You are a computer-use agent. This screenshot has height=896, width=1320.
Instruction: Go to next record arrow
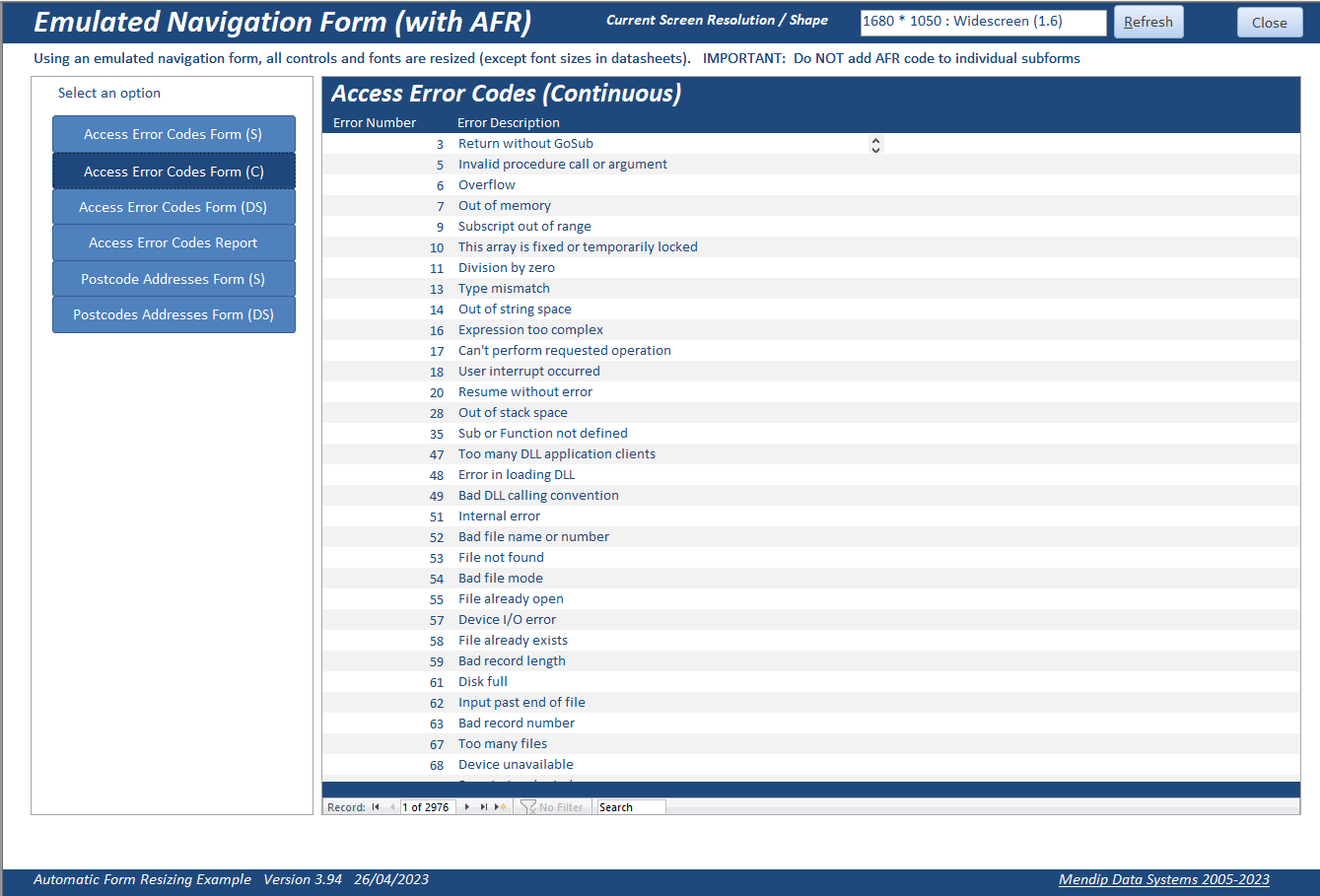[467, 807]
